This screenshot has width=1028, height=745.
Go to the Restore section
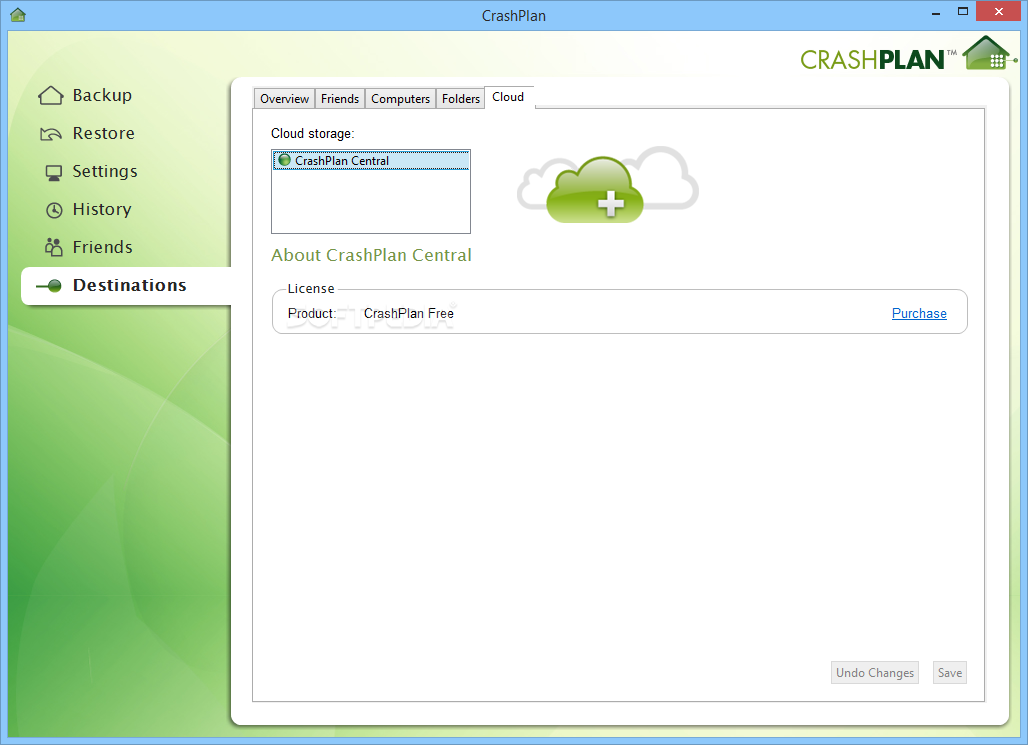click(x=104, y=133)
